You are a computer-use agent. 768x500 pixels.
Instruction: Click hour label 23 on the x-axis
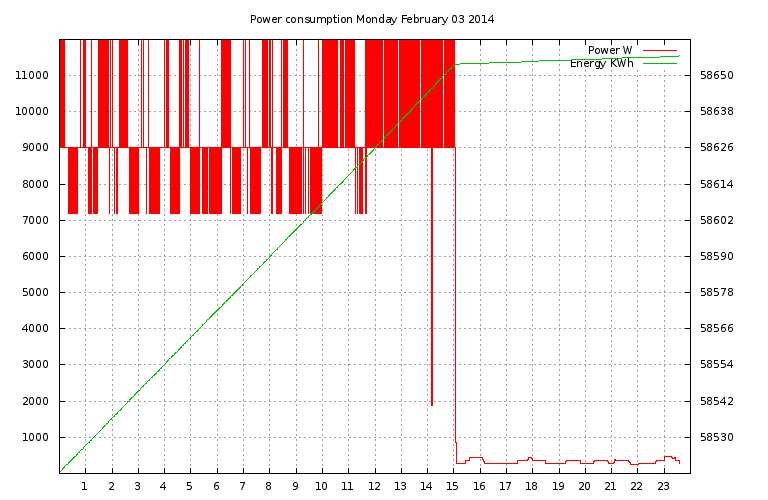(663, 486)
